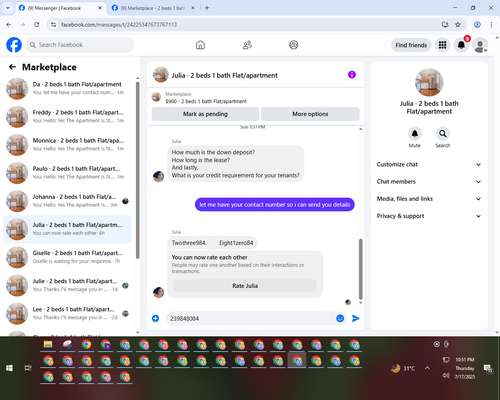Open the Facebook logo home link
This screenshot has width=500, height=400.
[14, 45]
